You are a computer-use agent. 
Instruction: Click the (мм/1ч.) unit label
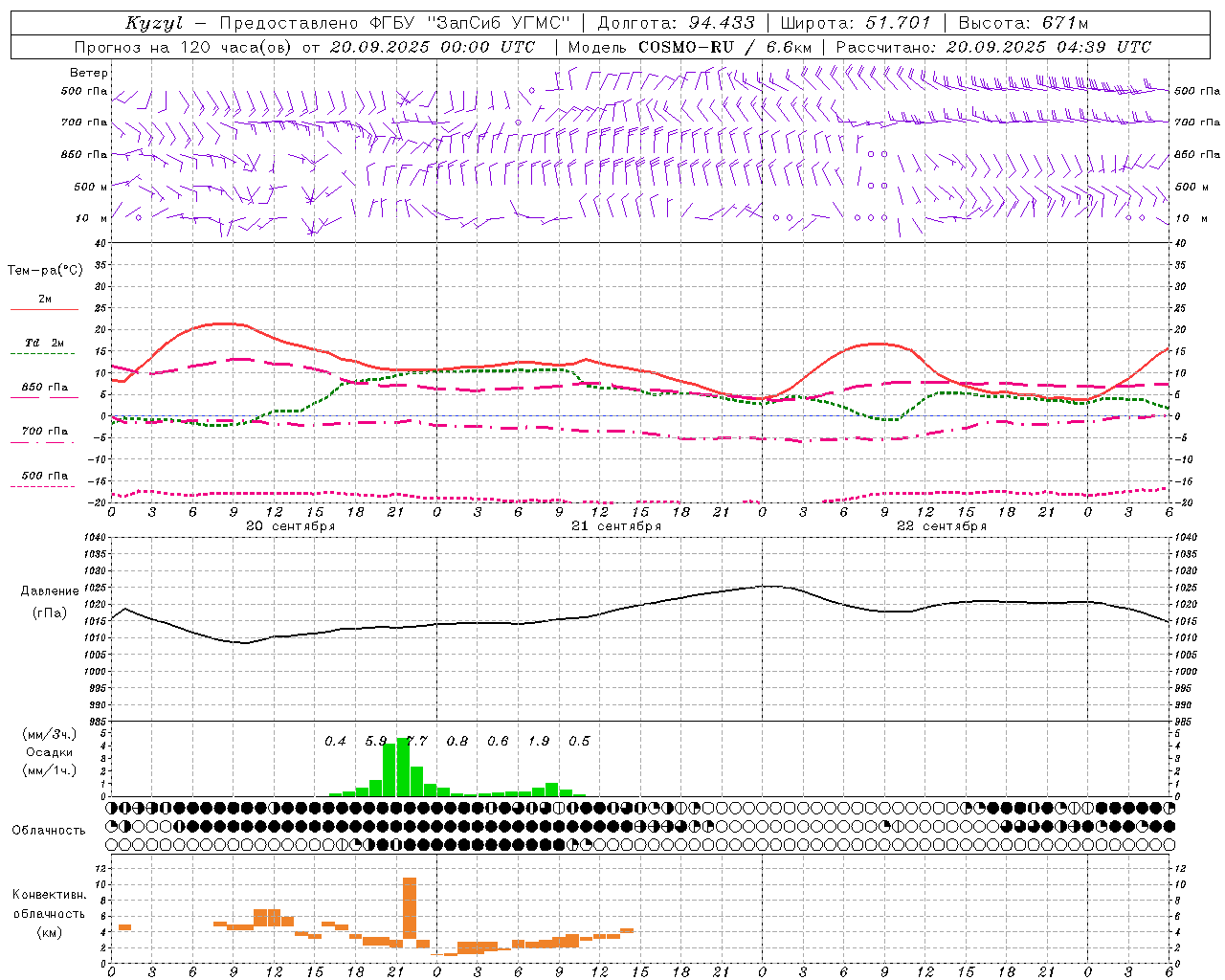50,770
